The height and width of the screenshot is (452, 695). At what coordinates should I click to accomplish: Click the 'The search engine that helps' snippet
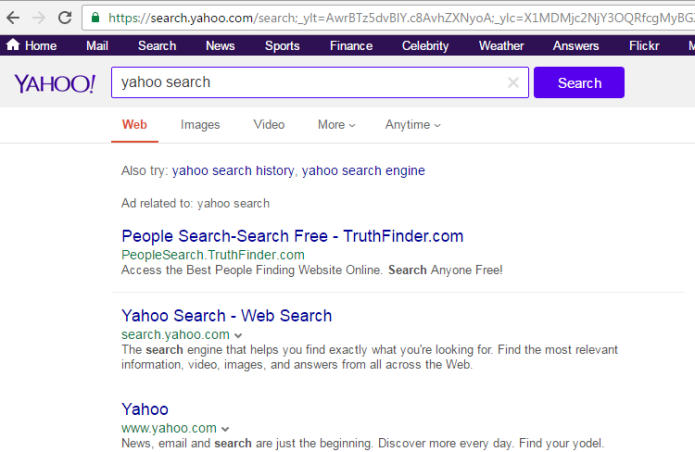pos(369,357)
